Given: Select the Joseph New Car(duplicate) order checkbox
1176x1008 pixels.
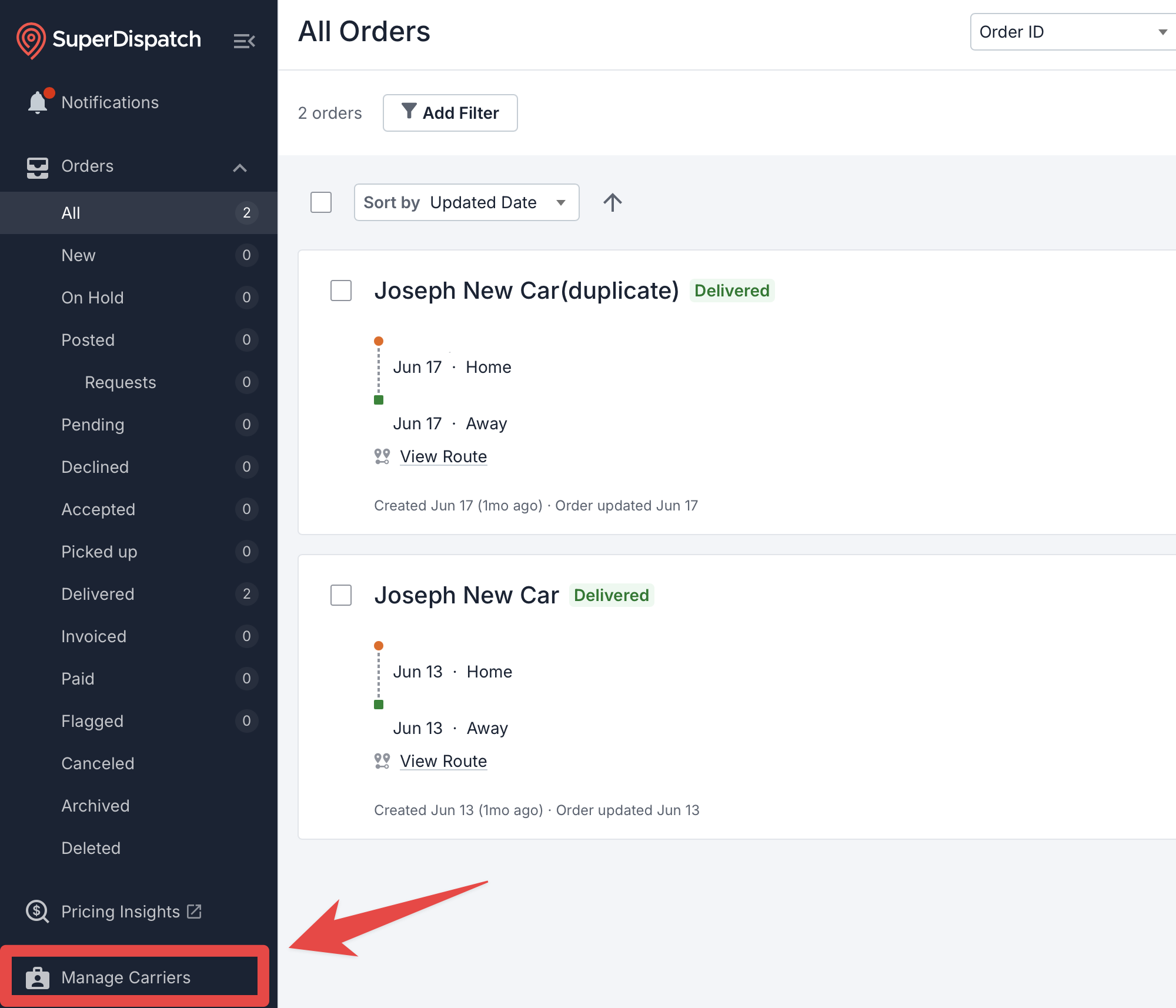Looking at the screenshot, I should coord(340,290).
